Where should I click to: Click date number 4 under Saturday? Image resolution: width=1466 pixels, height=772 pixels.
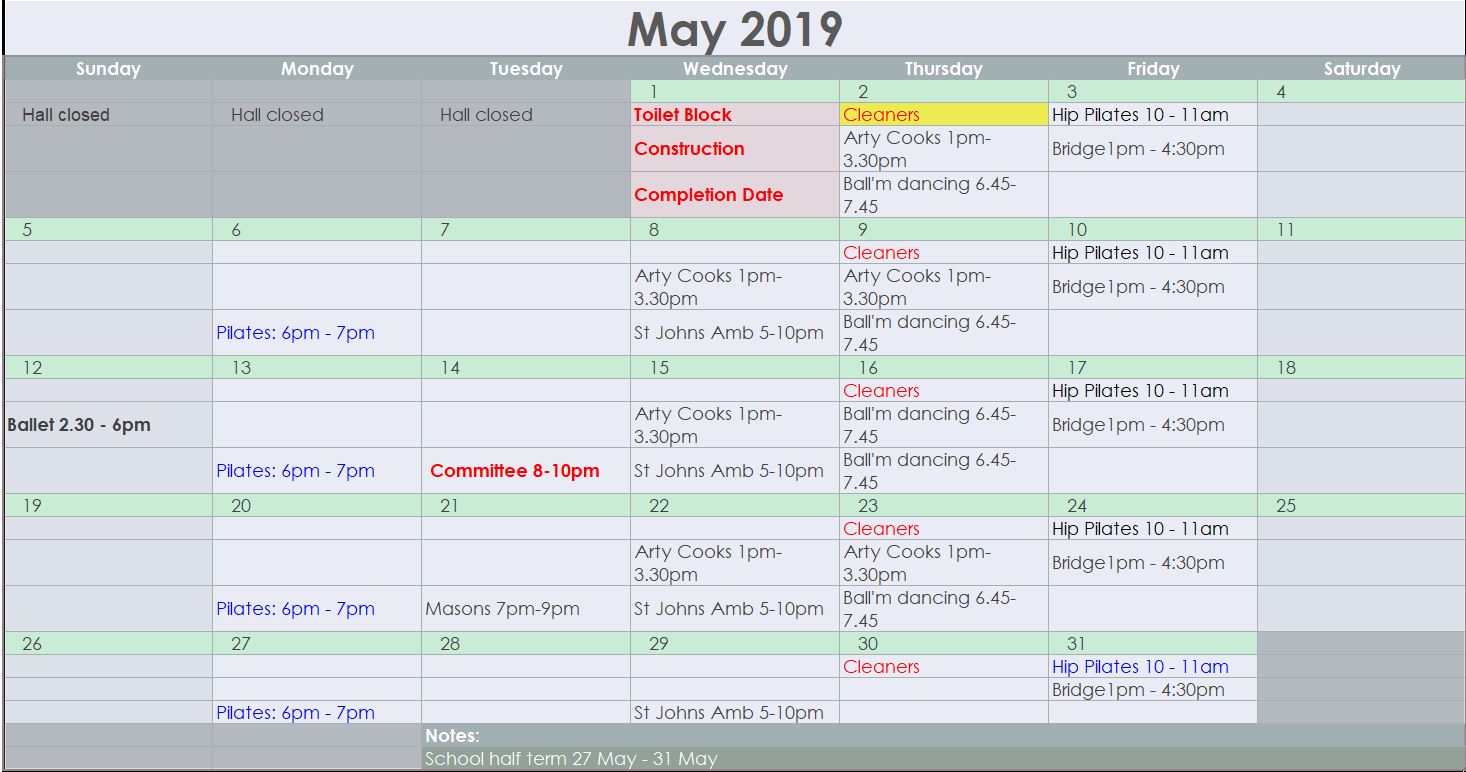tap(1281, 92)
